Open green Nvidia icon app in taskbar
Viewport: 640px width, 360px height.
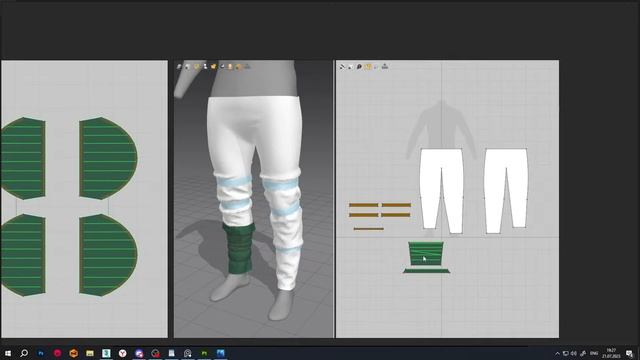(x=204, y=353)
